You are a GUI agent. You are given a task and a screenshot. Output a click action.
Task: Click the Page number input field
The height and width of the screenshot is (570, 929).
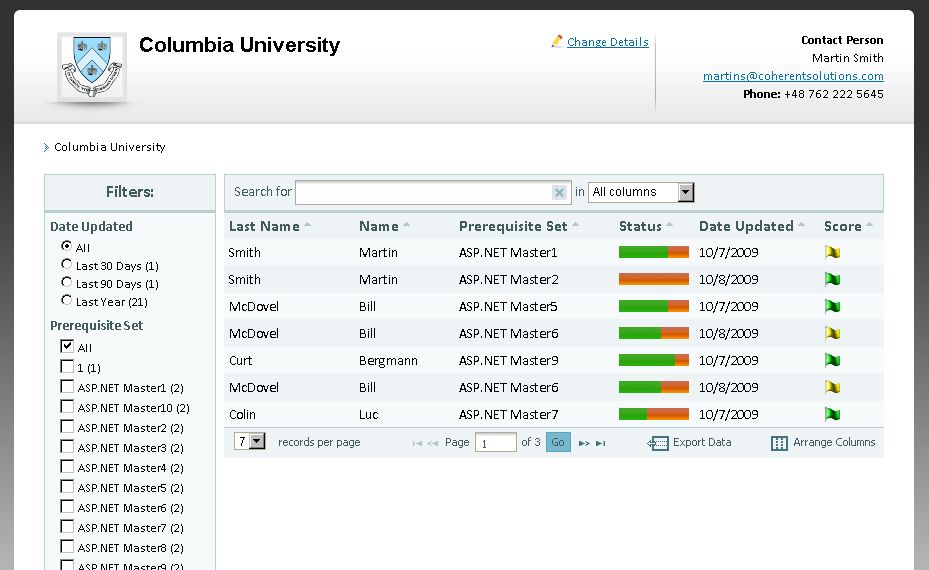495,443
